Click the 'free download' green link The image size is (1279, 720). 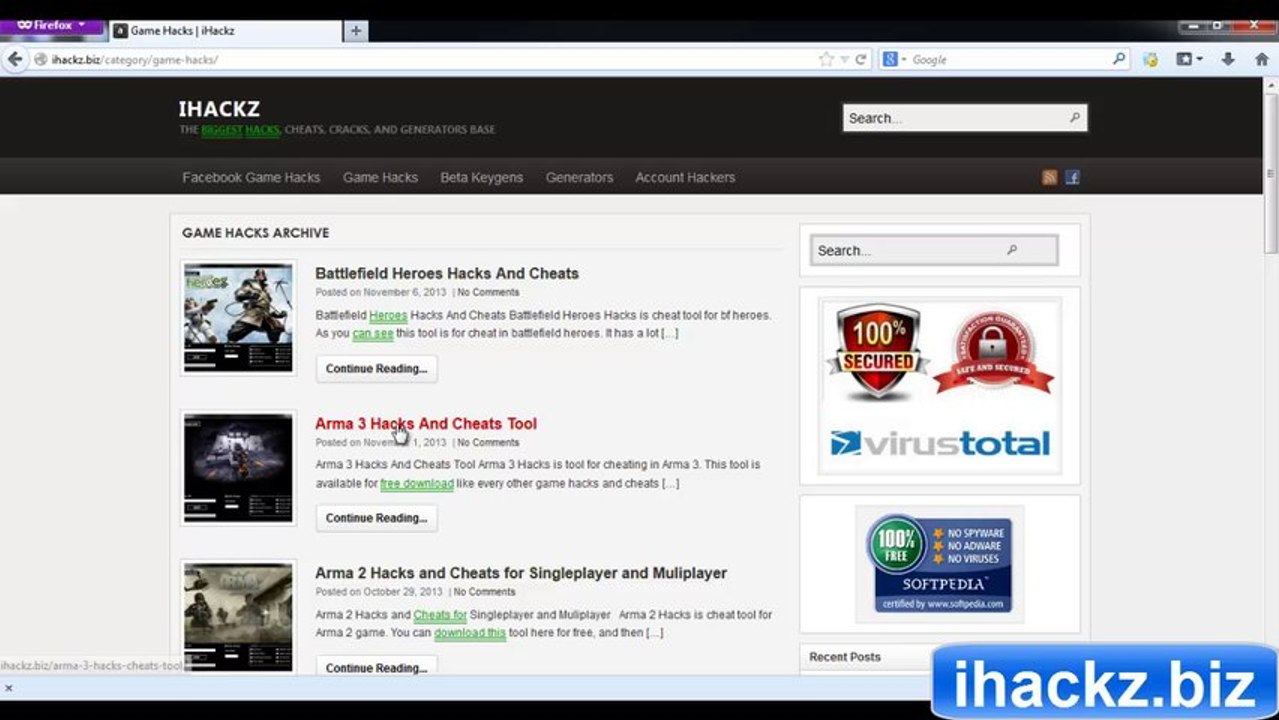[417, 484]
